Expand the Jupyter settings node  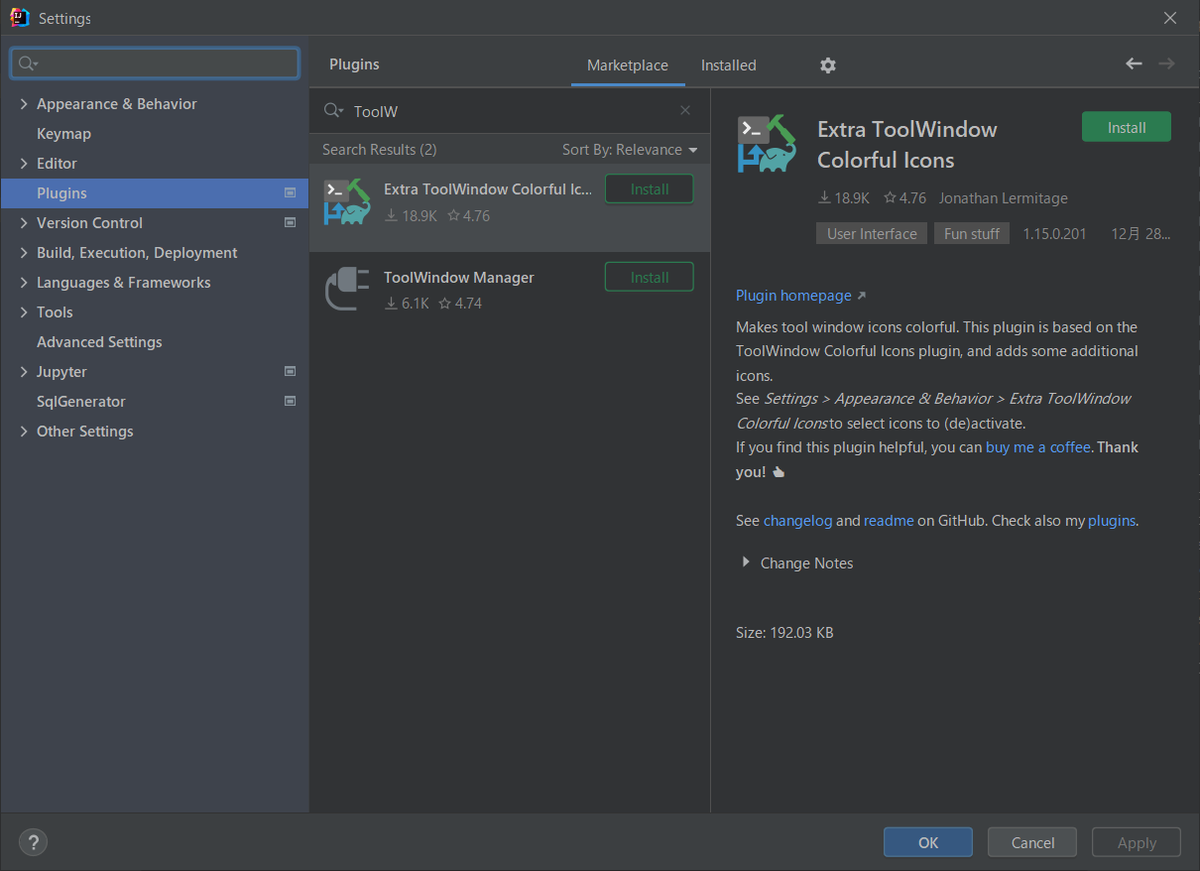coord(24,372)
